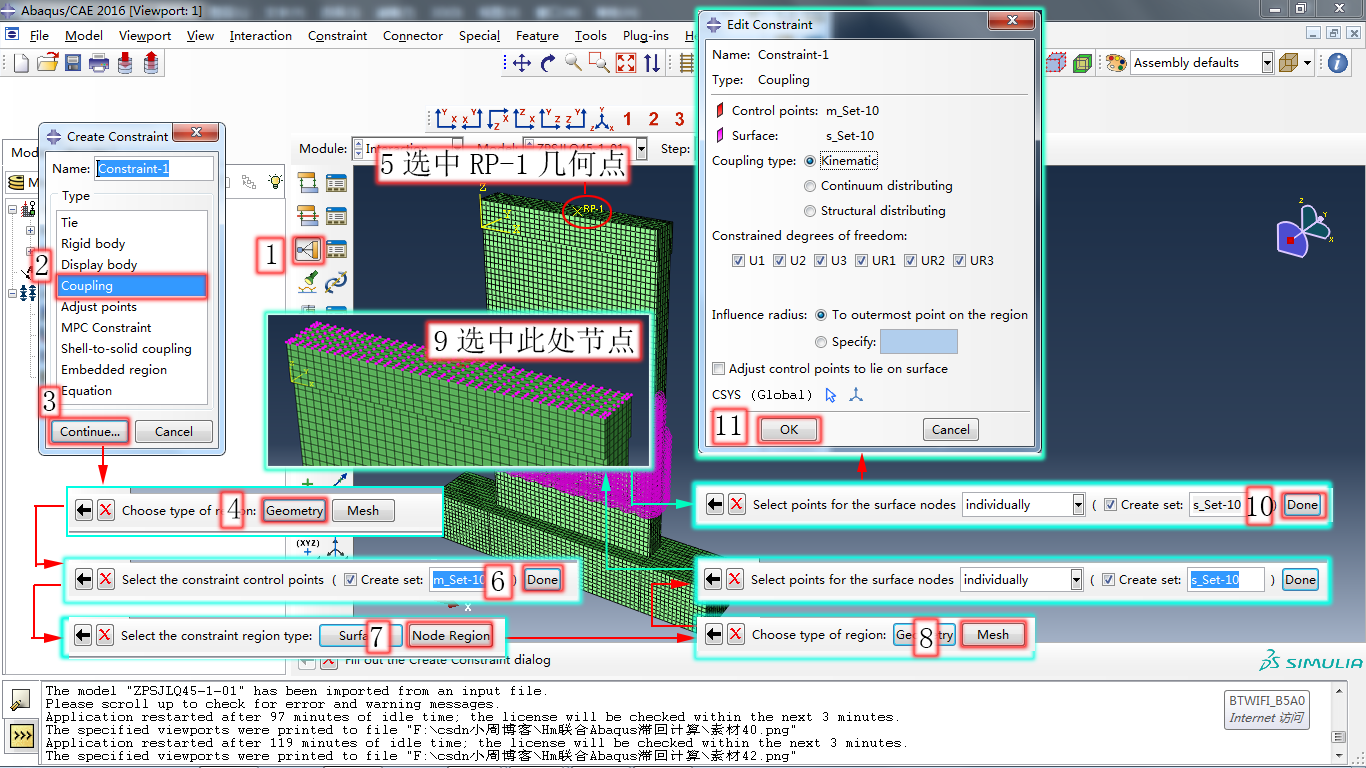Open the Interaction Manager icon
Screen dimensions: 1366x768
336,183
